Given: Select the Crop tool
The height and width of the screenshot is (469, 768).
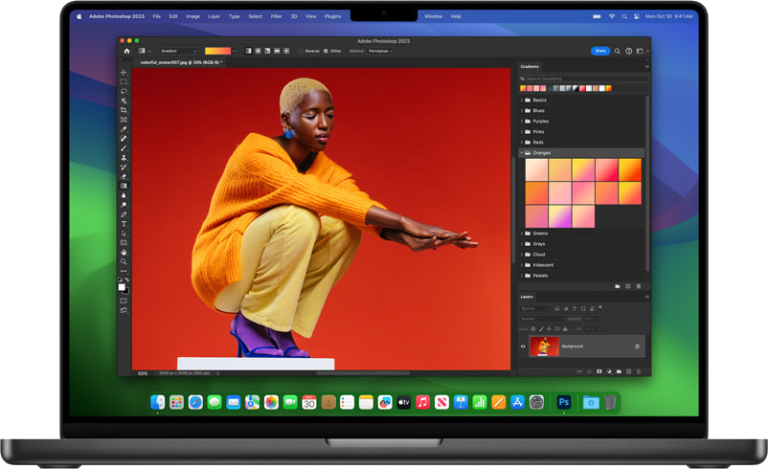Looking at the screenshot, I should pos(123,110).
